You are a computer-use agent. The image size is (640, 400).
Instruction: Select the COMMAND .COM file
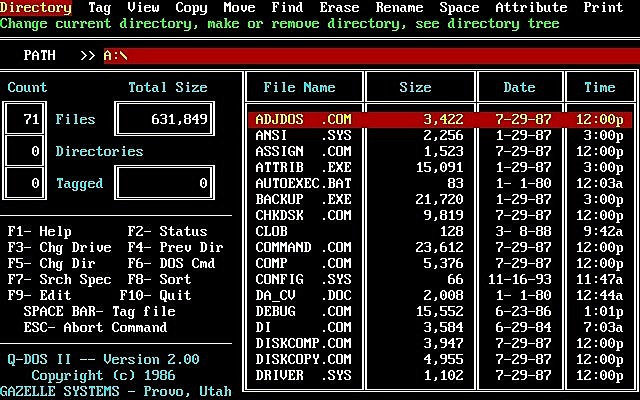tap(440, 247)
